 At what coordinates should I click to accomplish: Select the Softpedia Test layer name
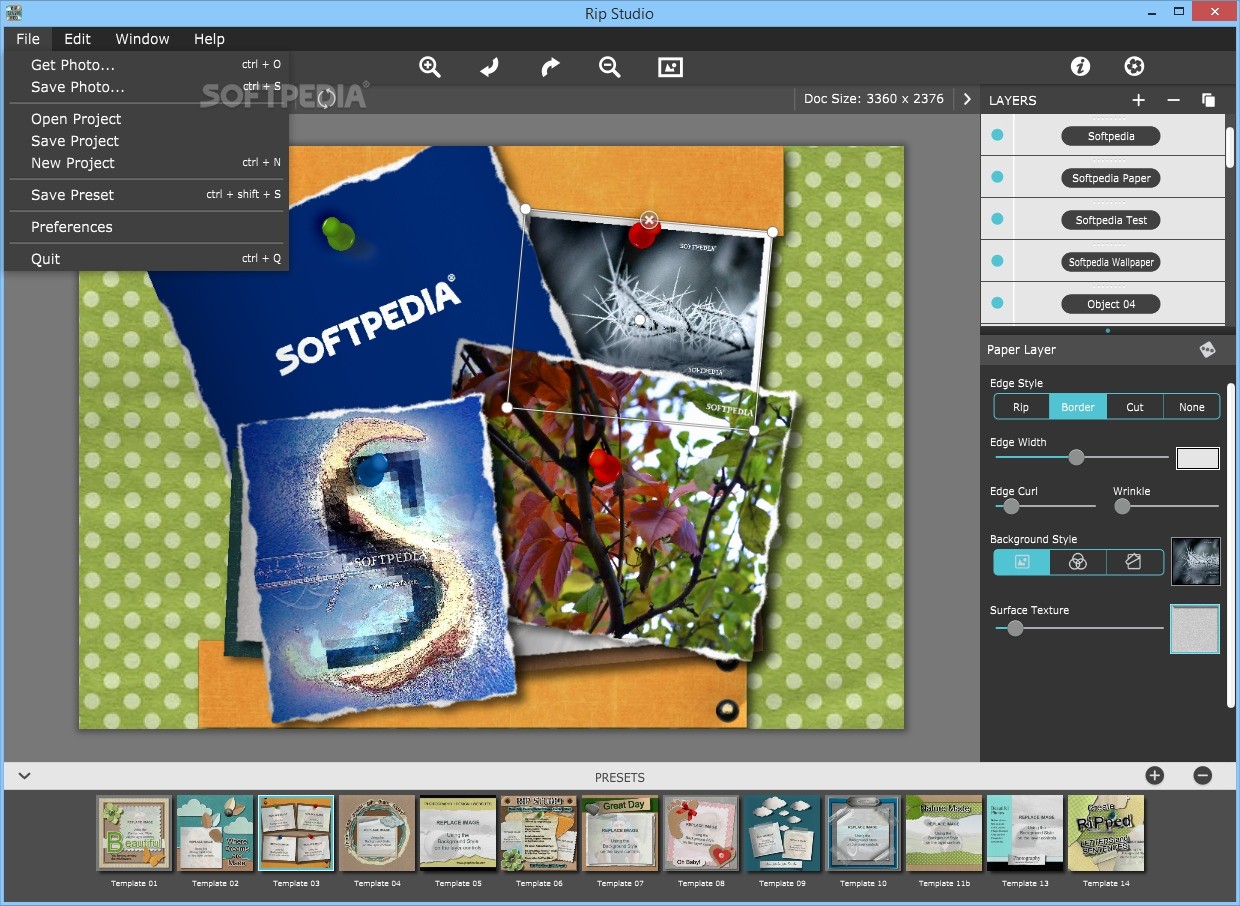[x=1111, y=220]
